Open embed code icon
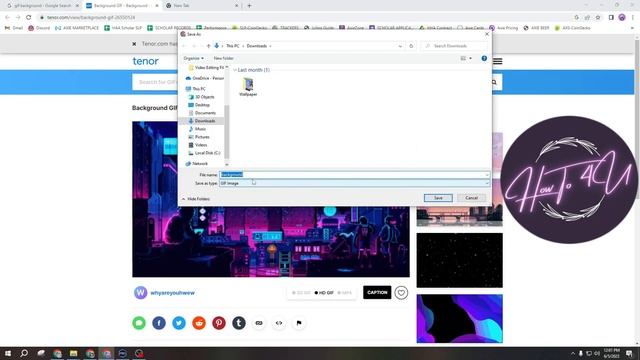 [279, 323]
